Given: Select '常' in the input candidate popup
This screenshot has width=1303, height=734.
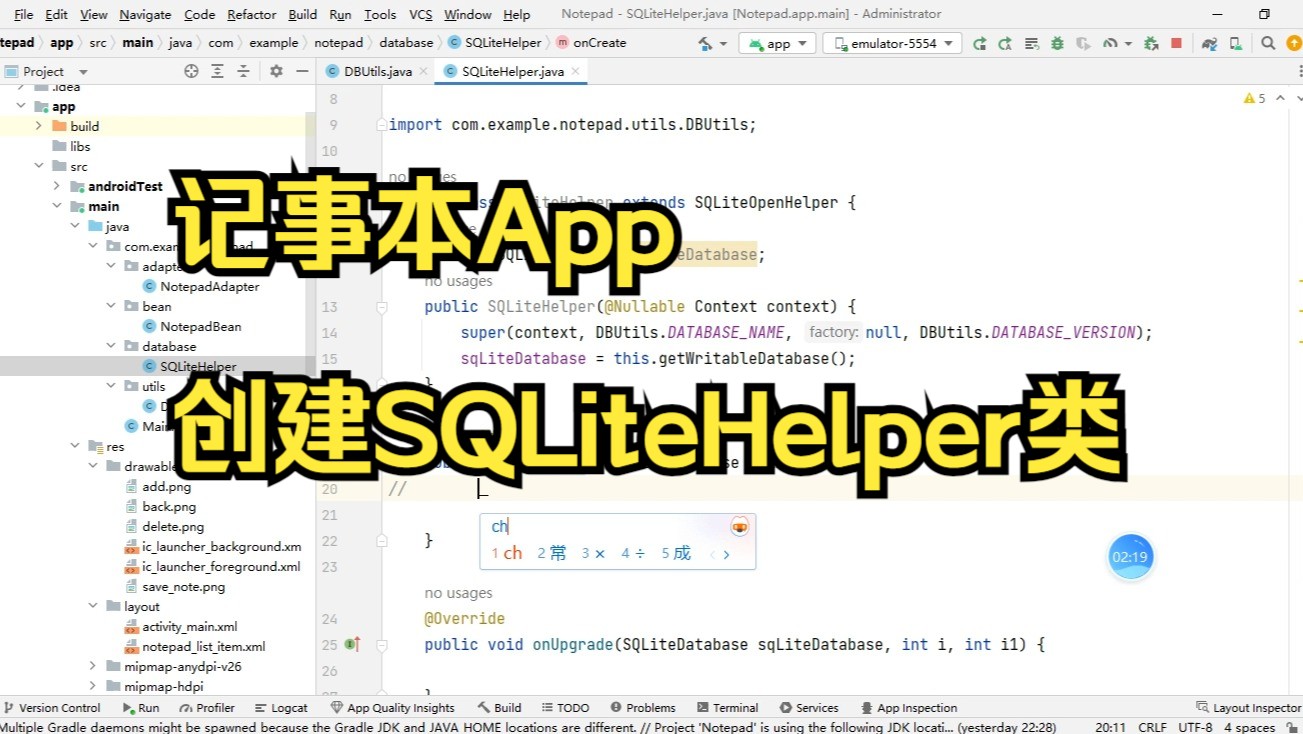Looking at the screenshot, I should point(557,552).
